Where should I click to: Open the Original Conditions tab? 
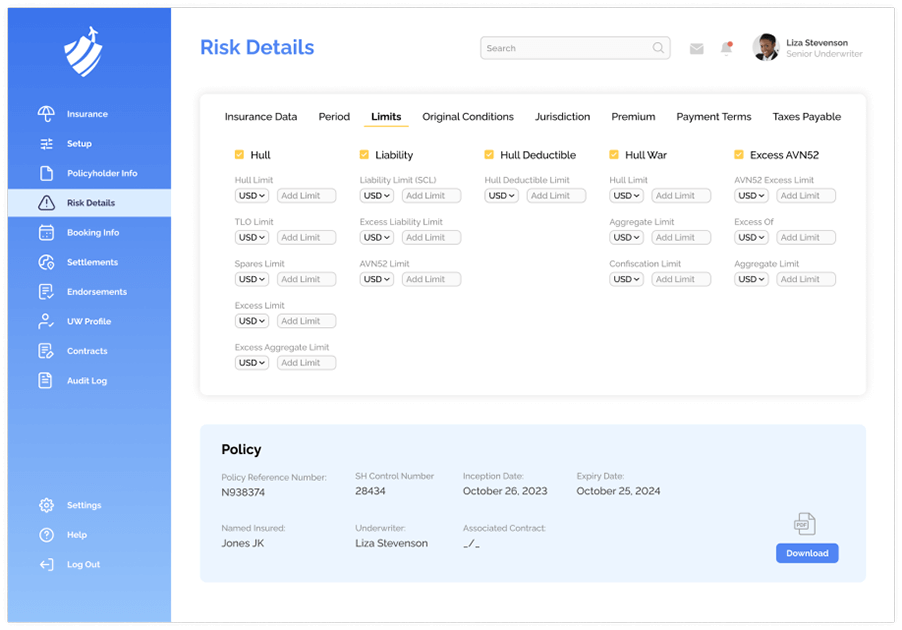coord(468,117)
